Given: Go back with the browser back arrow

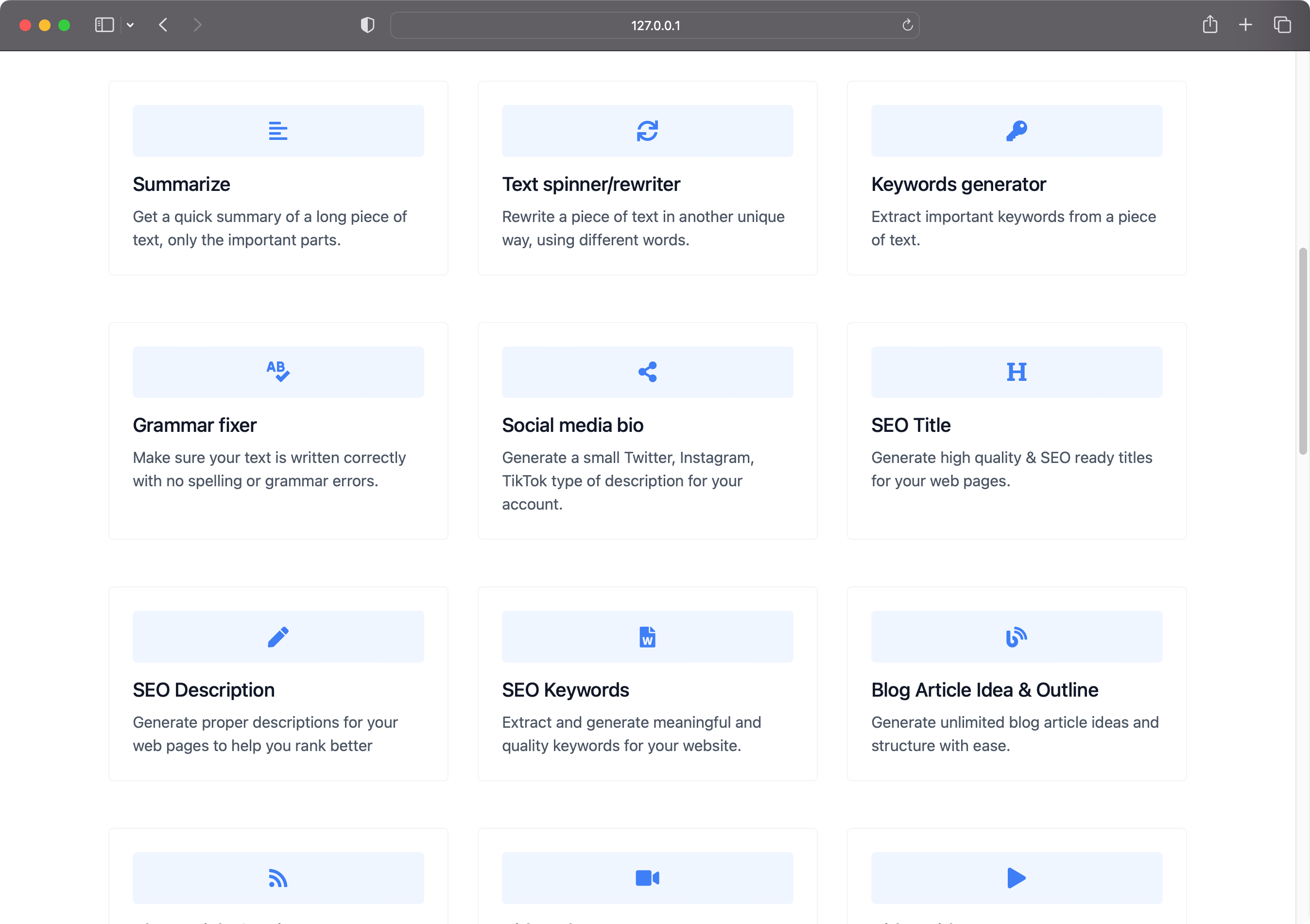Looking at the screenshot, I should point(163,25).
